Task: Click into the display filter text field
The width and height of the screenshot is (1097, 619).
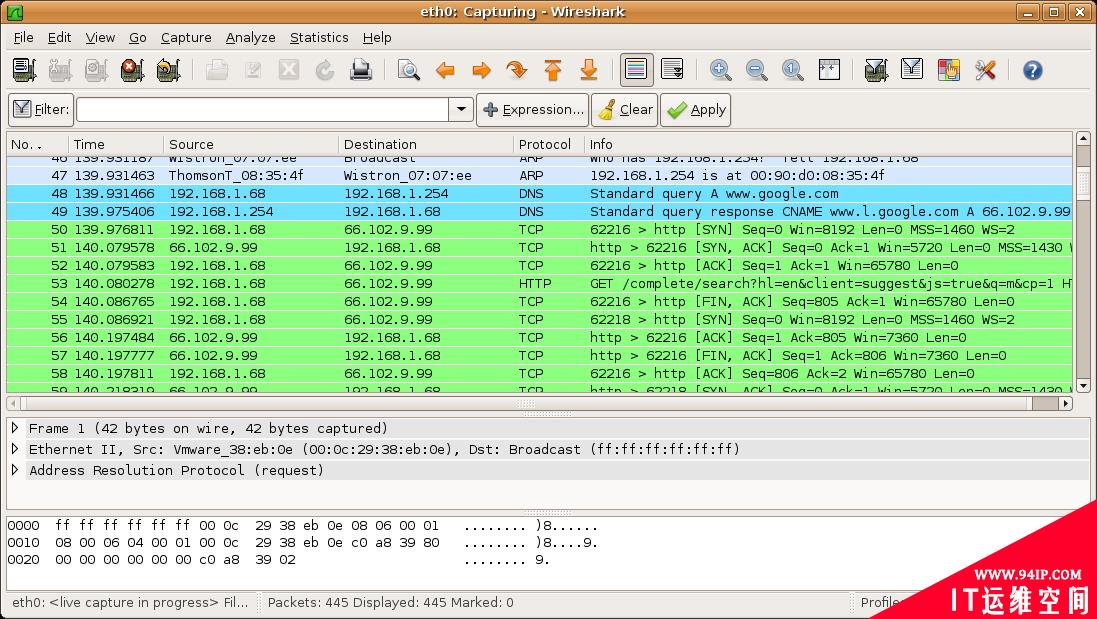Action: click(x=262, y=110)
